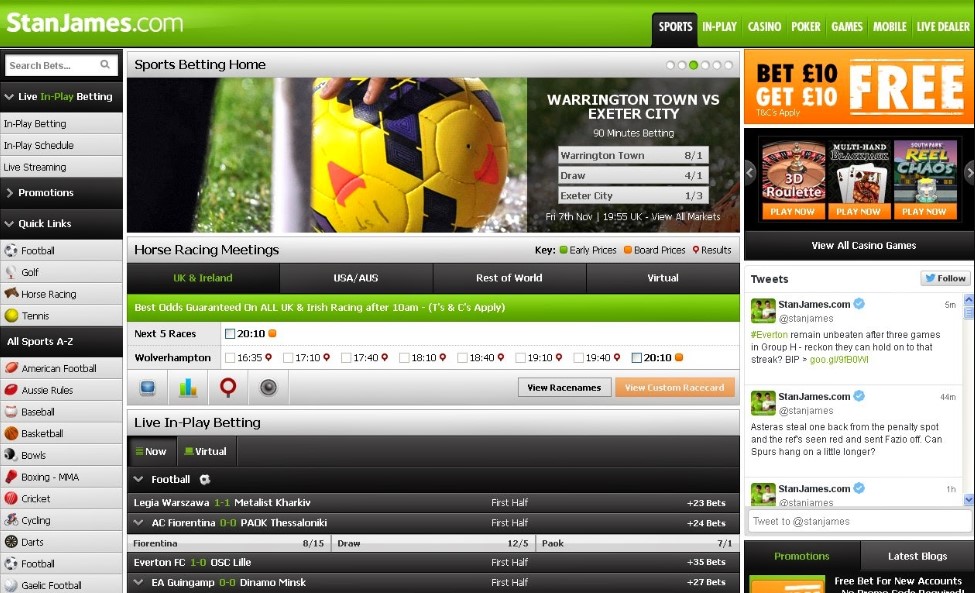975x593 pixels.
Task: Tick the Wolverhampton 19:10 checkbox
Action: (520, 358)
